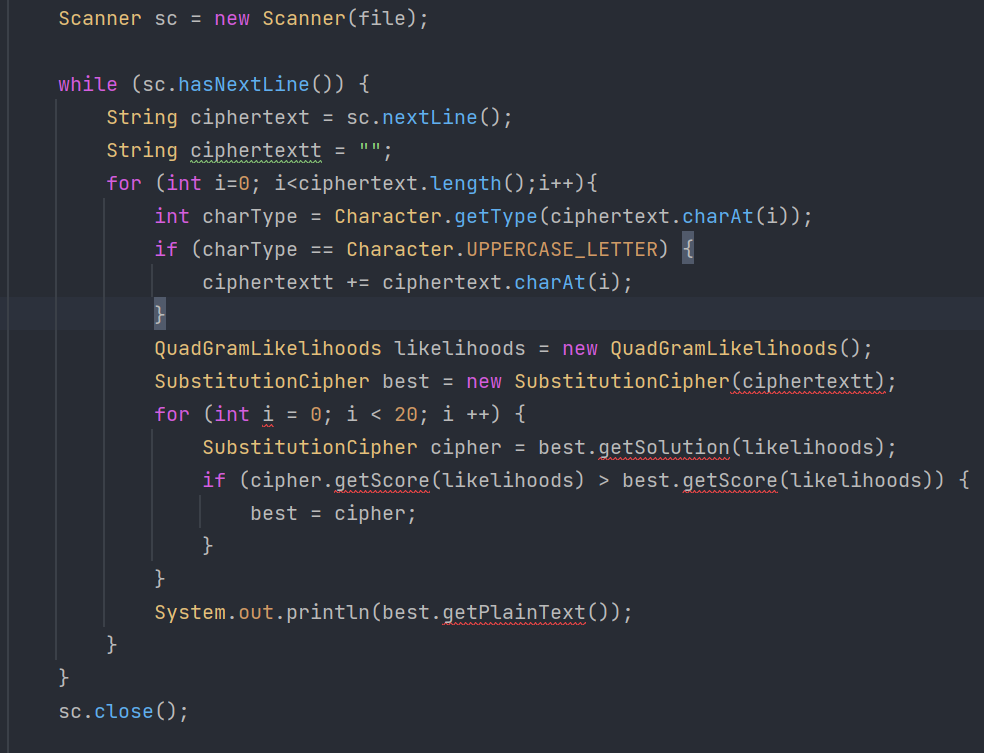Click the best.getScore error-underlined method
Screen dimensions: 984x753
(730, 481)
